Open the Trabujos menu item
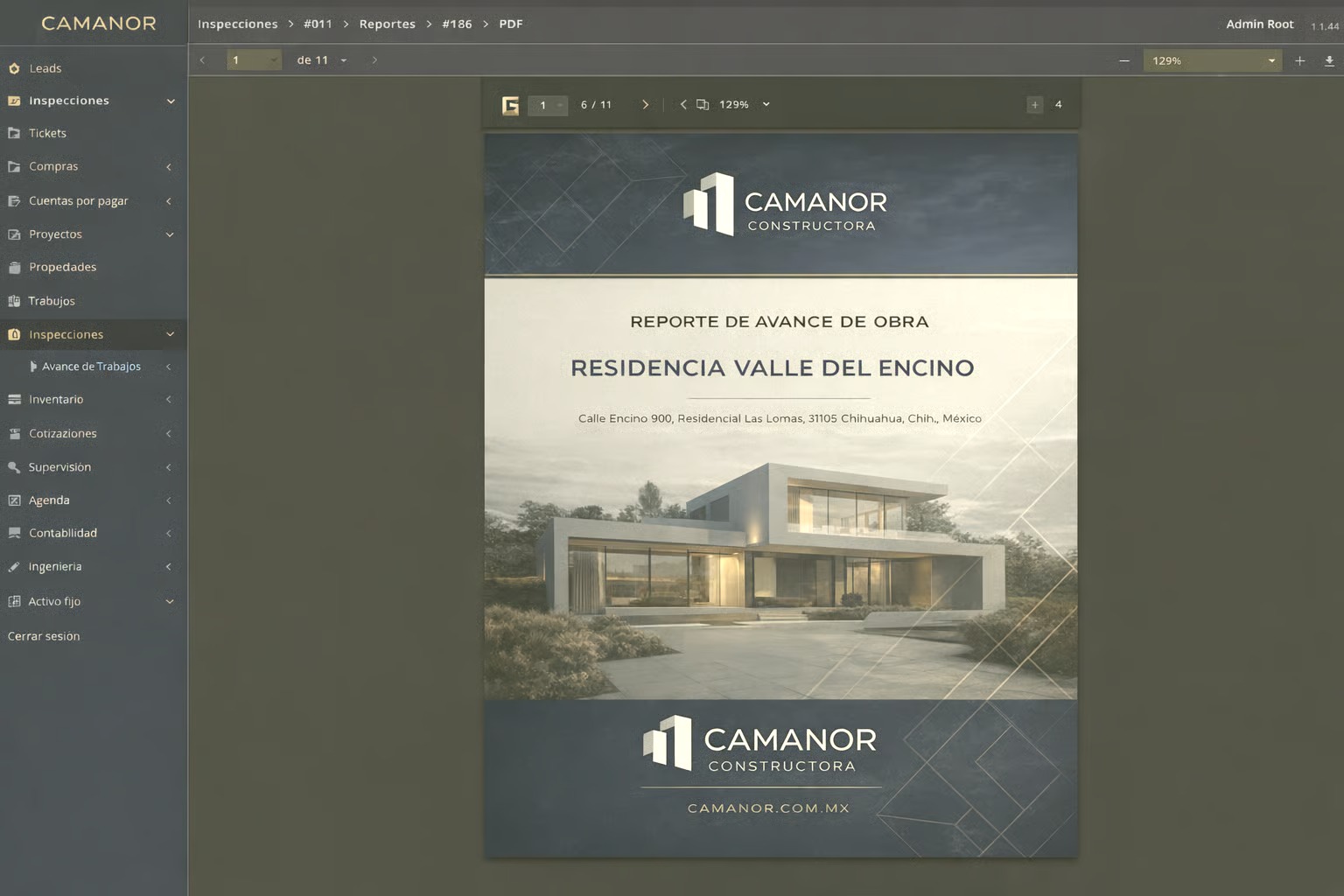Image resolution: width=1344 pixels, height=896 pixels. (94, 301)
